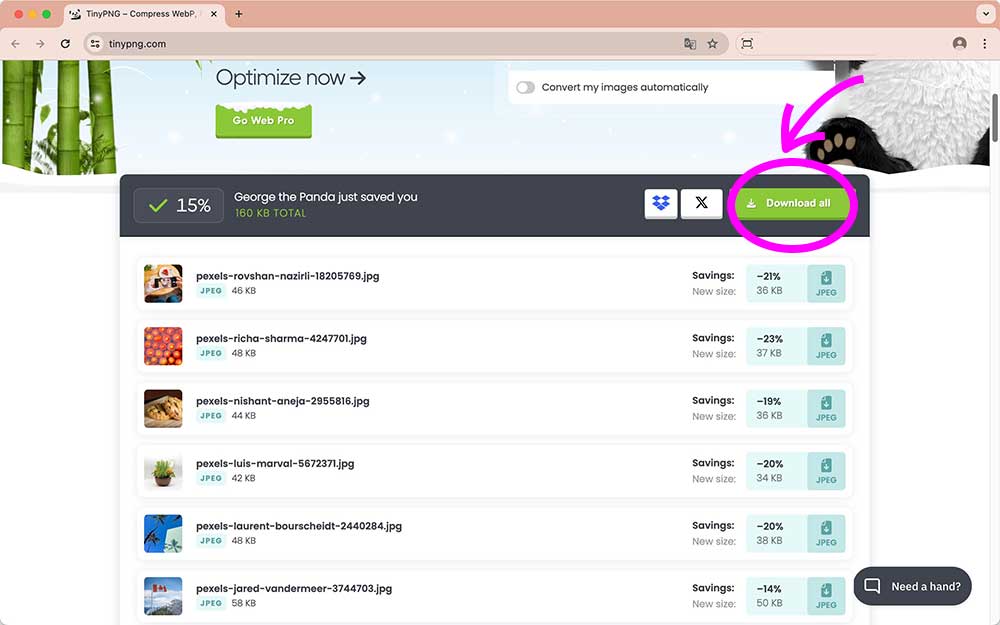The image size is (1000, 625).
Task: Click the Download all button
Action: (791, 203)
